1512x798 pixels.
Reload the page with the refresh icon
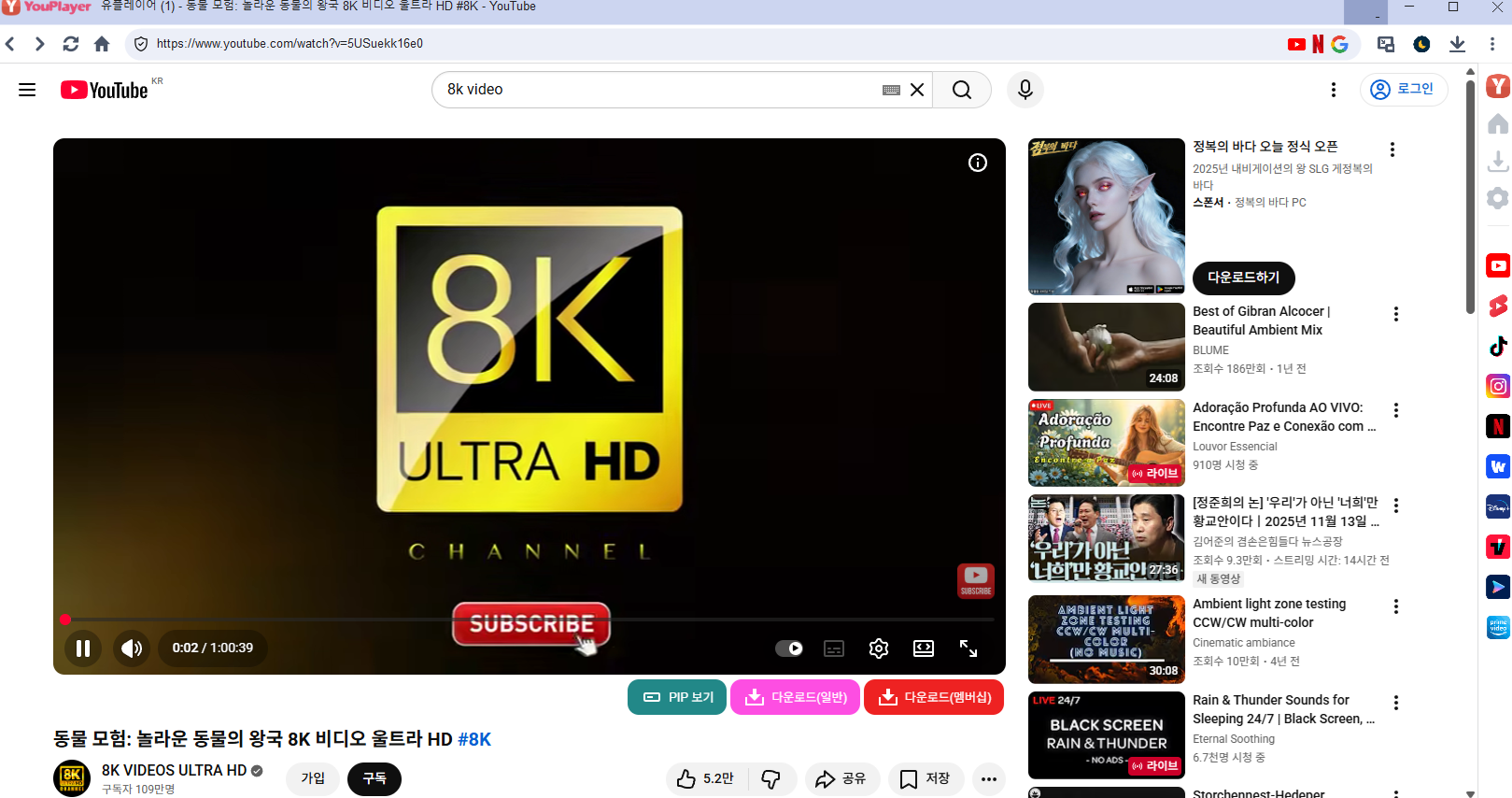71,44
